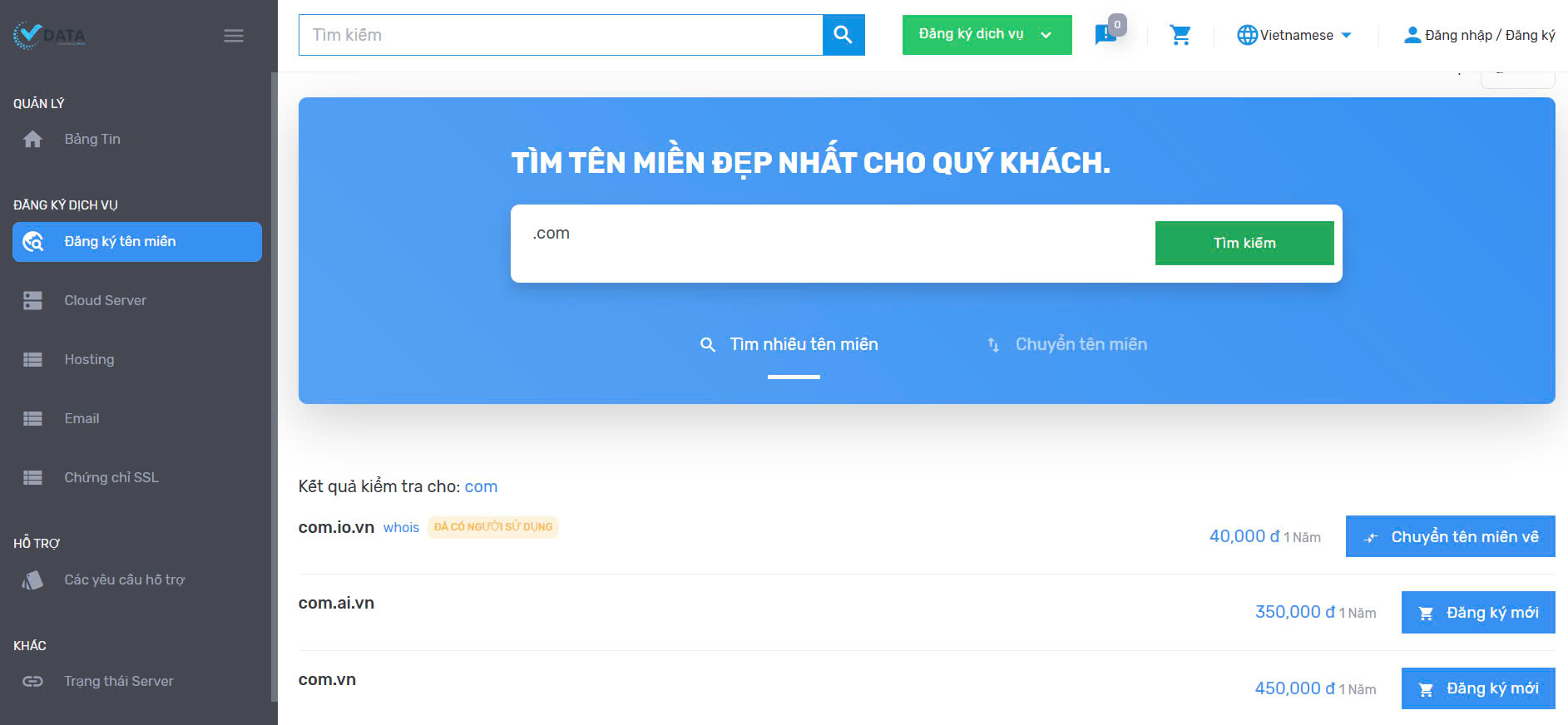The image size is (1568, 725).
Task: Select Đăng ký tên miền menu item
Action: click(x=137, y=242)
